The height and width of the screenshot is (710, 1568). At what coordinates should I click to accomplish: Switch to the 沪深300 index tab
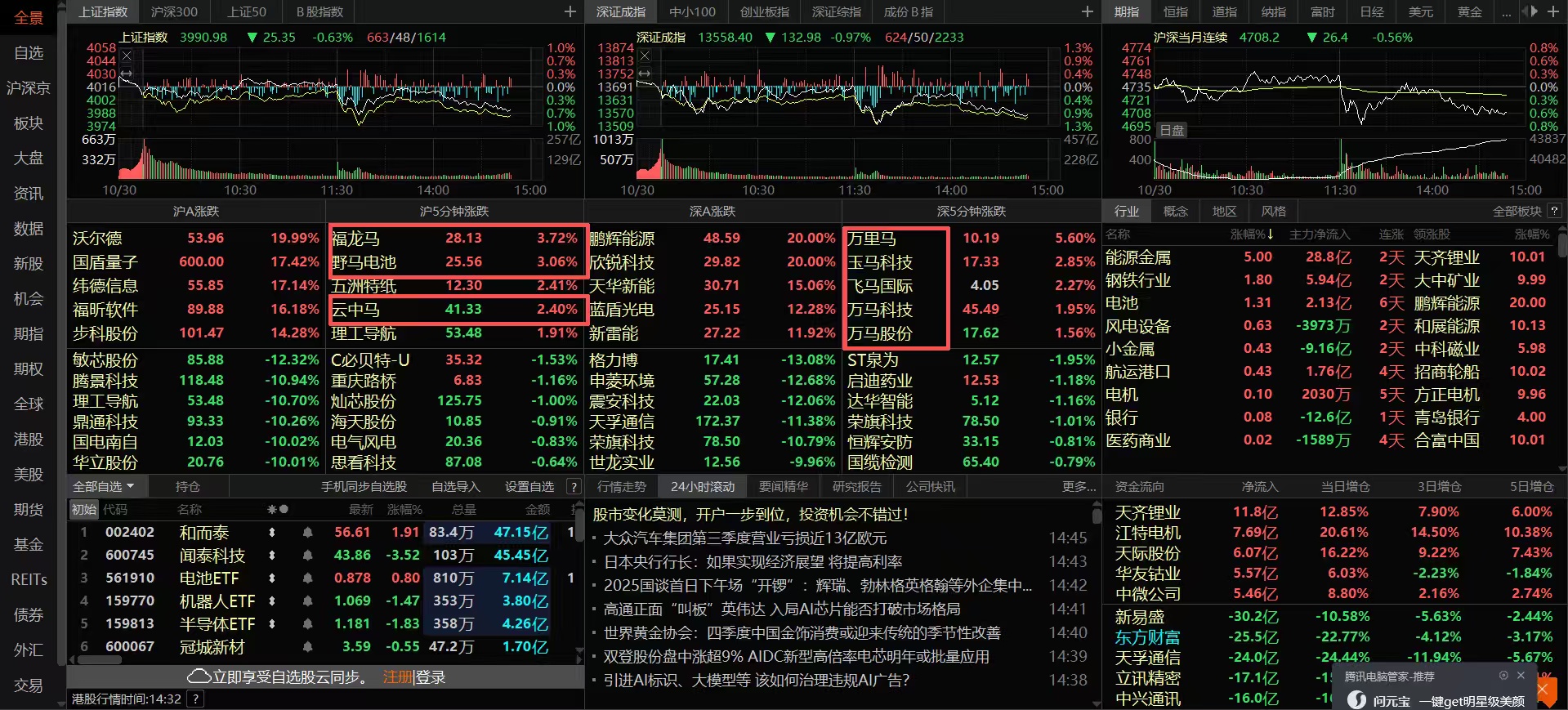(x=174, y=11)
